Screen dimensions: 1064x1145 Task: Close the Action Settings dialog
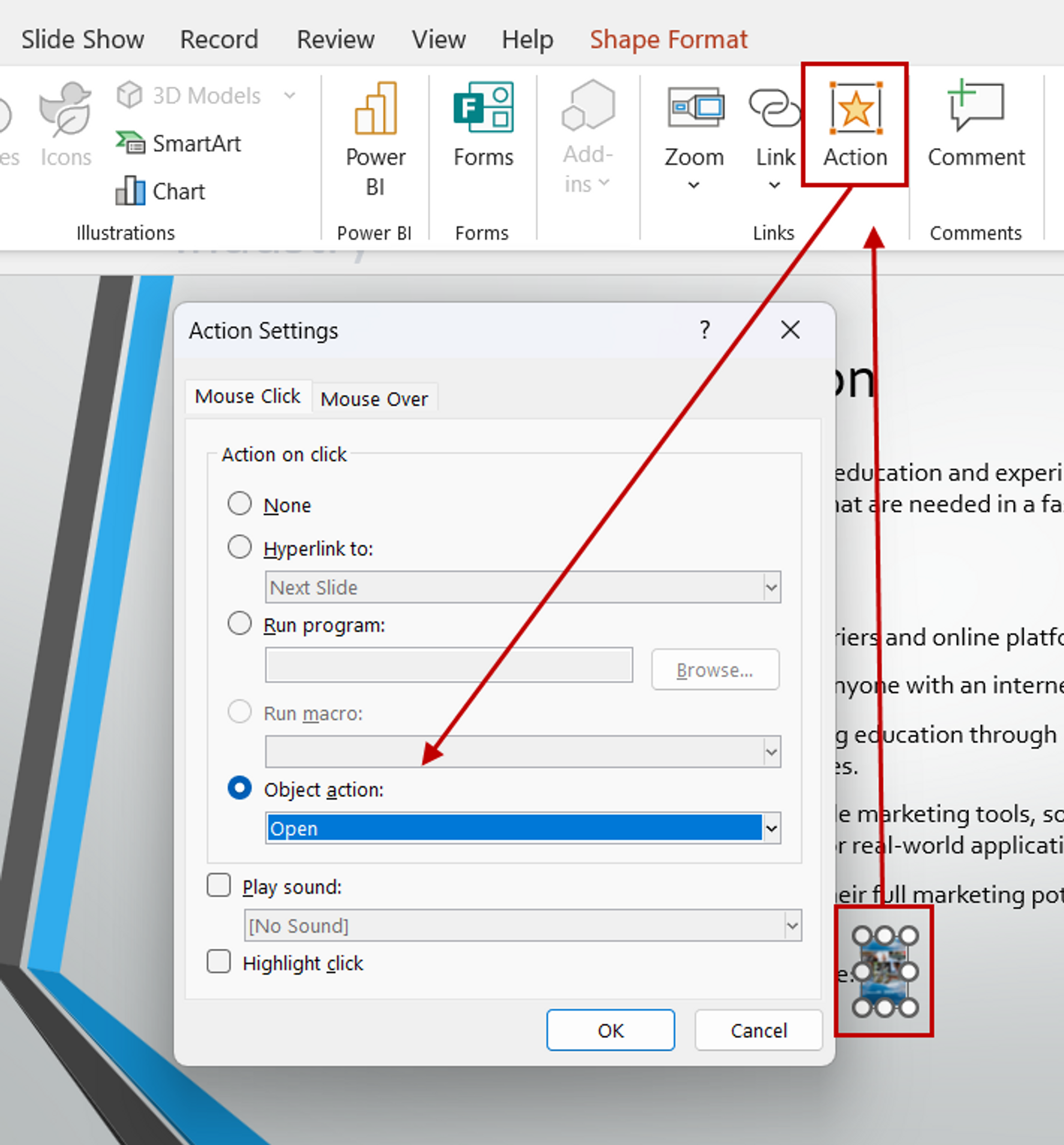[x=790, y=330]
